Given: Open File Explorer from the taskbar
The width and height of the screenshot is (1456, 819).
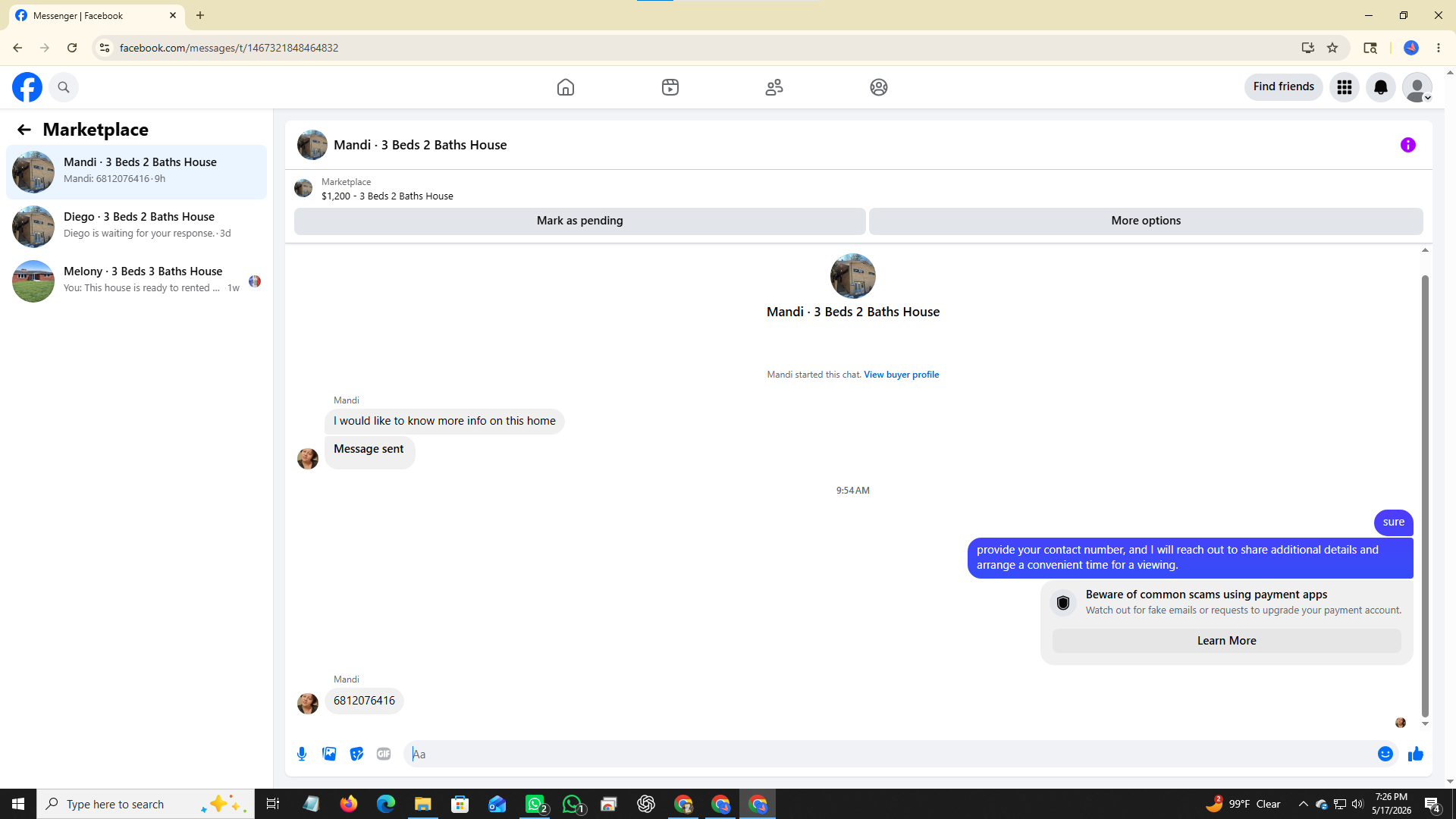Looking at the screenshot, I should (x=423, y=804).
